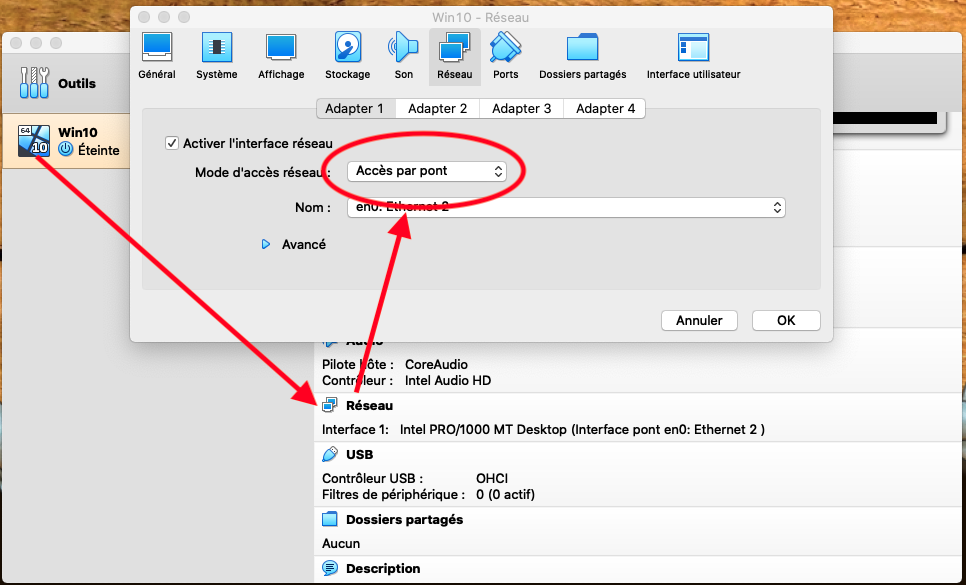Toggle Activer l'interface réseau checkbox
The height and width of the screenshot is (585, 966).
[x=172, y=143]
